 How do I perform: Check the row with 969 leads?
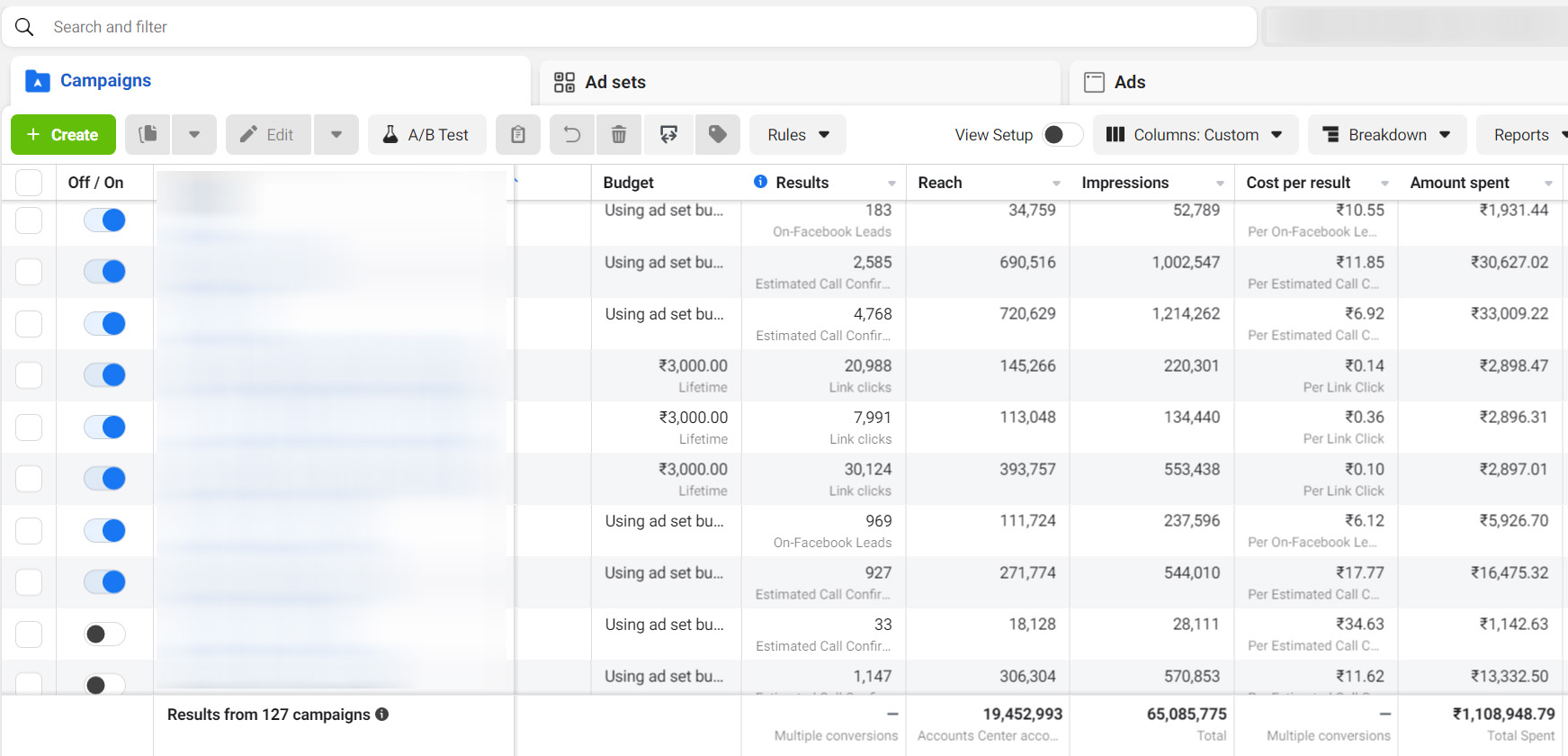click(x=29, y=530)
